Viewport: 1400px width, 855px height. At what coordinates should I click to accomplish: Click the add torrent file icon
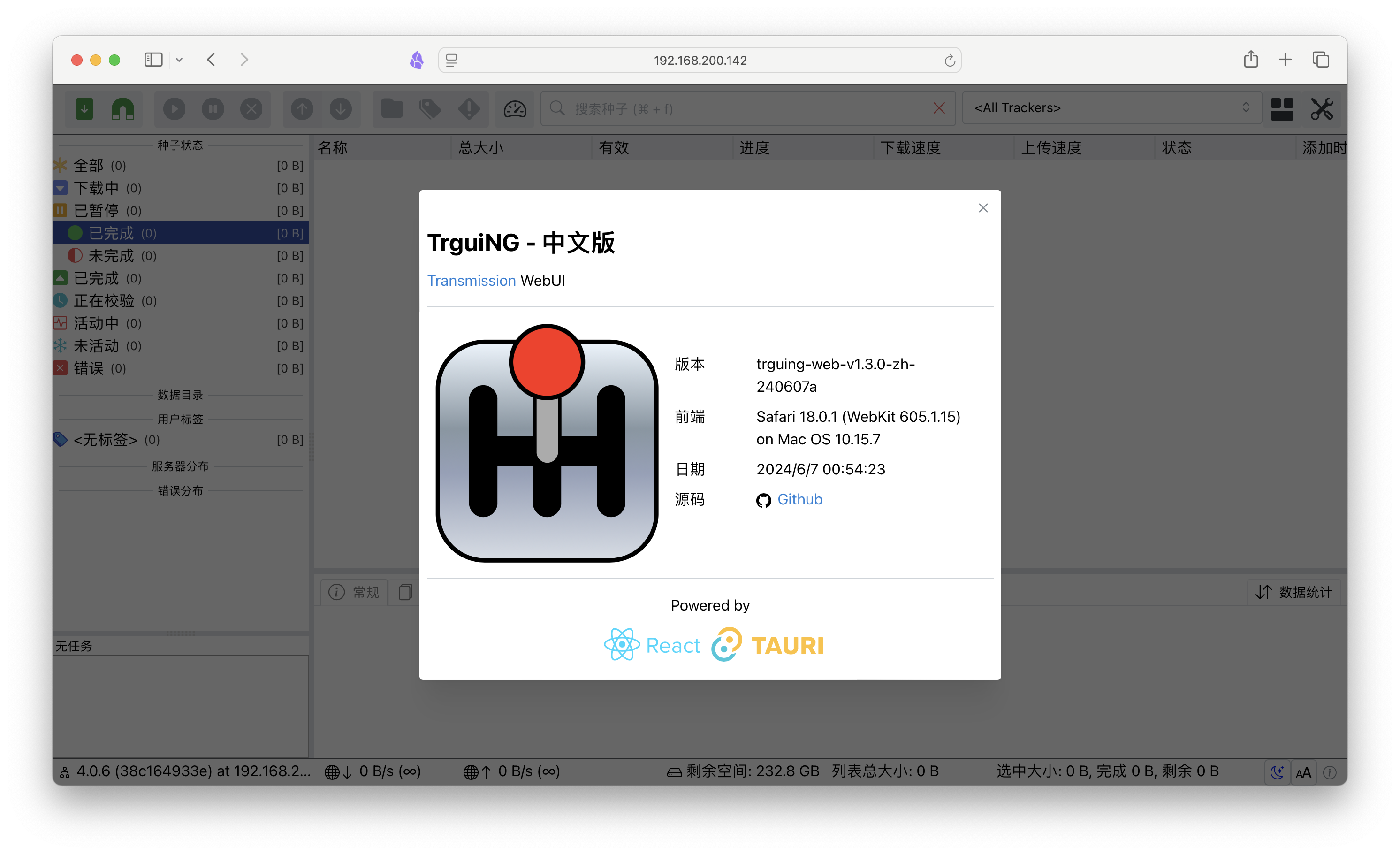(84, 108)
